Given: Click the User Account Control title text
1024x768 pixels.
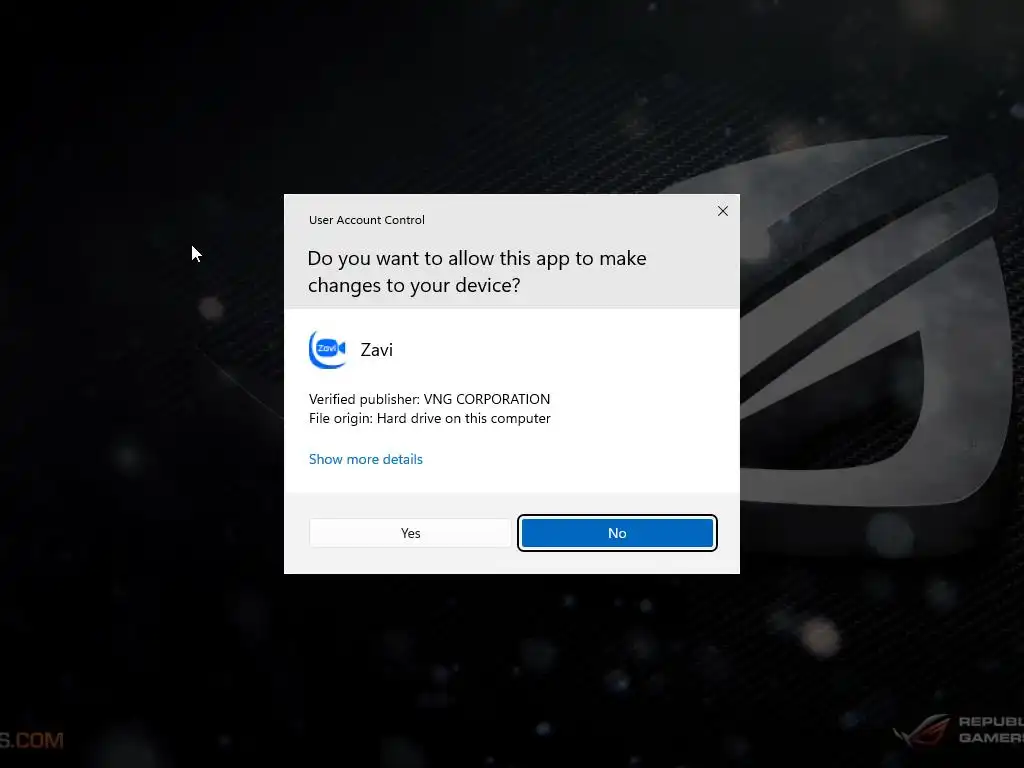Looking at the screenshot, I should coord(366,220).
